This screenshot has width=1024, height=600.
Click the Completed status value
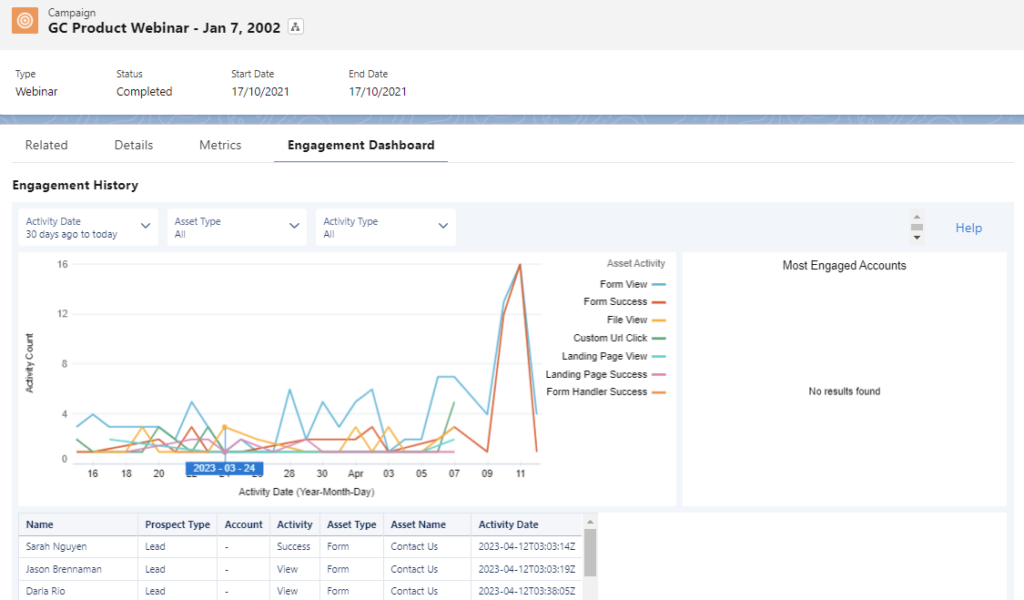pos(144,91)
